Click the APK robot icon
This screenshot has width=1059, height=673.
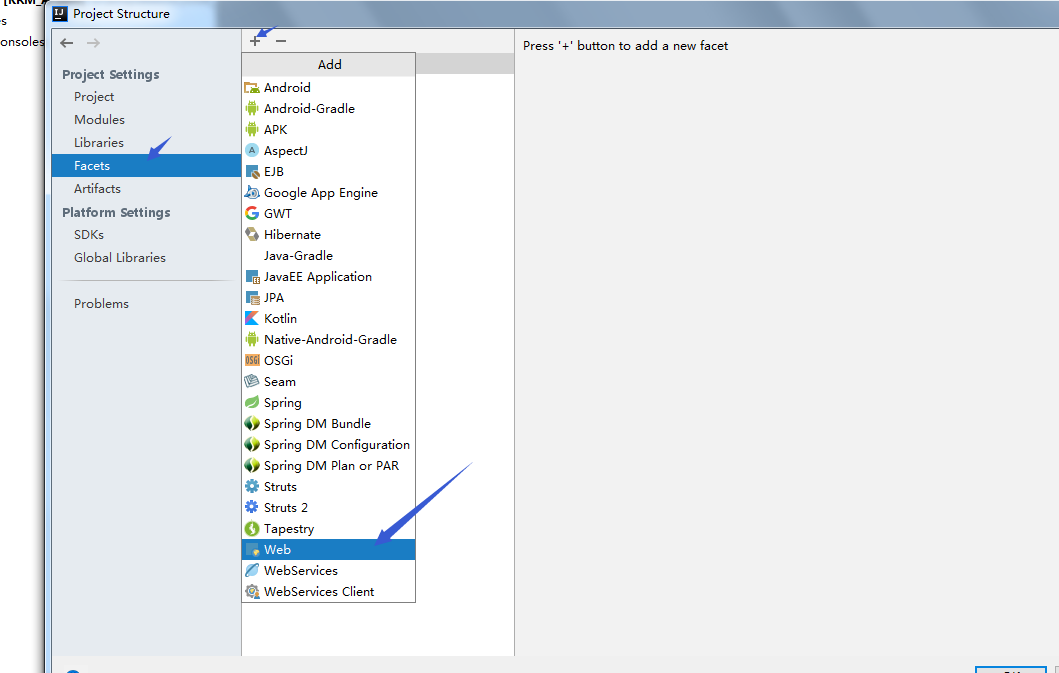point(252,130)
